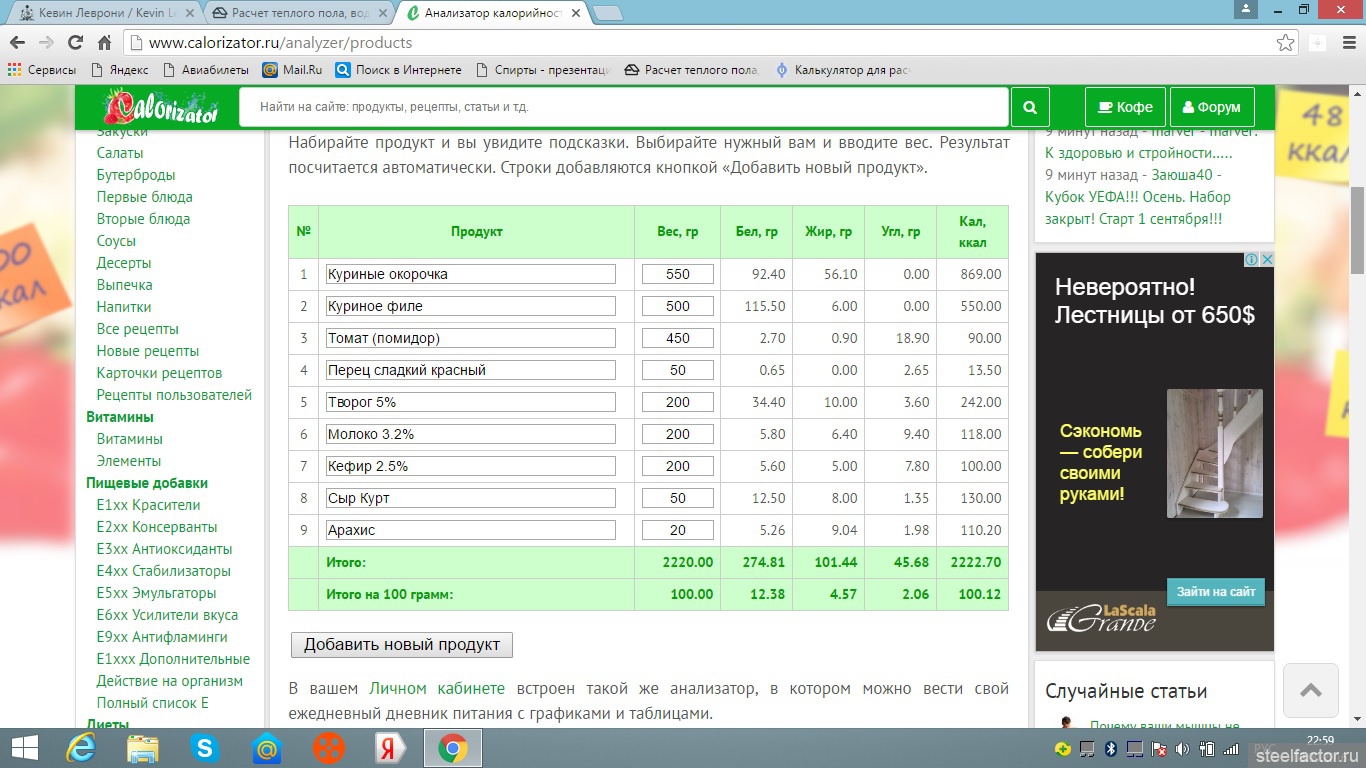Open Карточки рецептов sidebar link
The width and height of the screenshot is (1366, 768).
coord(159,373)
